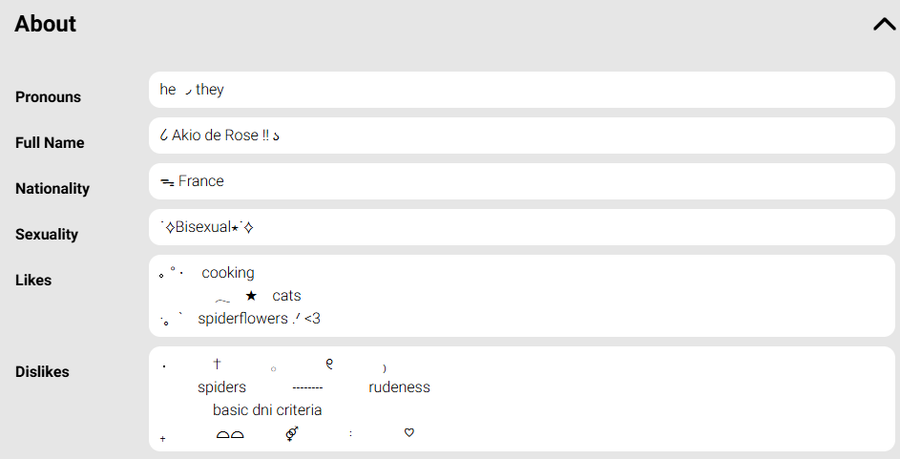Viewport: 900px width, 459px height.
Task: Click the Nationality field showing France
Action: coord(520,182)
